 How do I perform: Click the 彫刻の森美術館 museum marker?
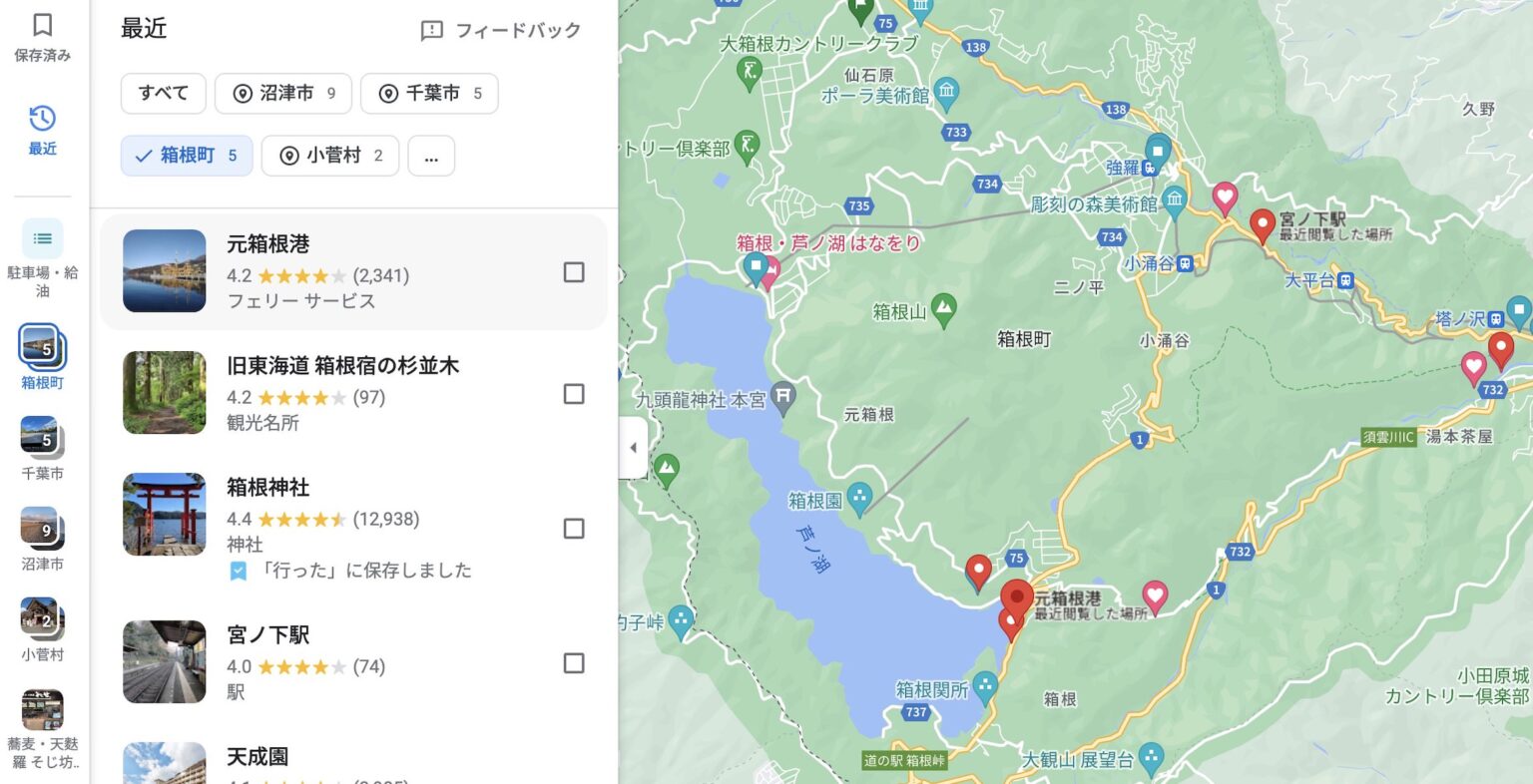coord(1174,199)
